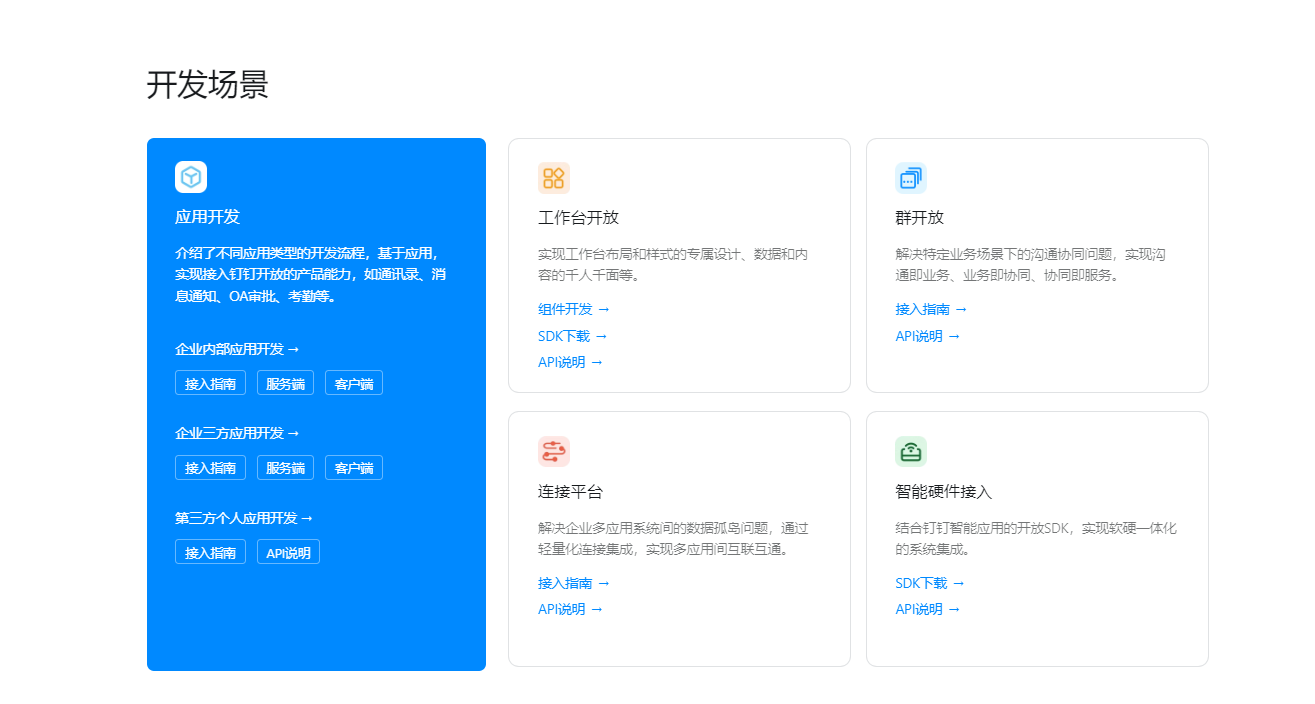The image size is (1315, 704).
Task: Open API说明 link in 智能硬件接入 card
Action: coord(928,609)
